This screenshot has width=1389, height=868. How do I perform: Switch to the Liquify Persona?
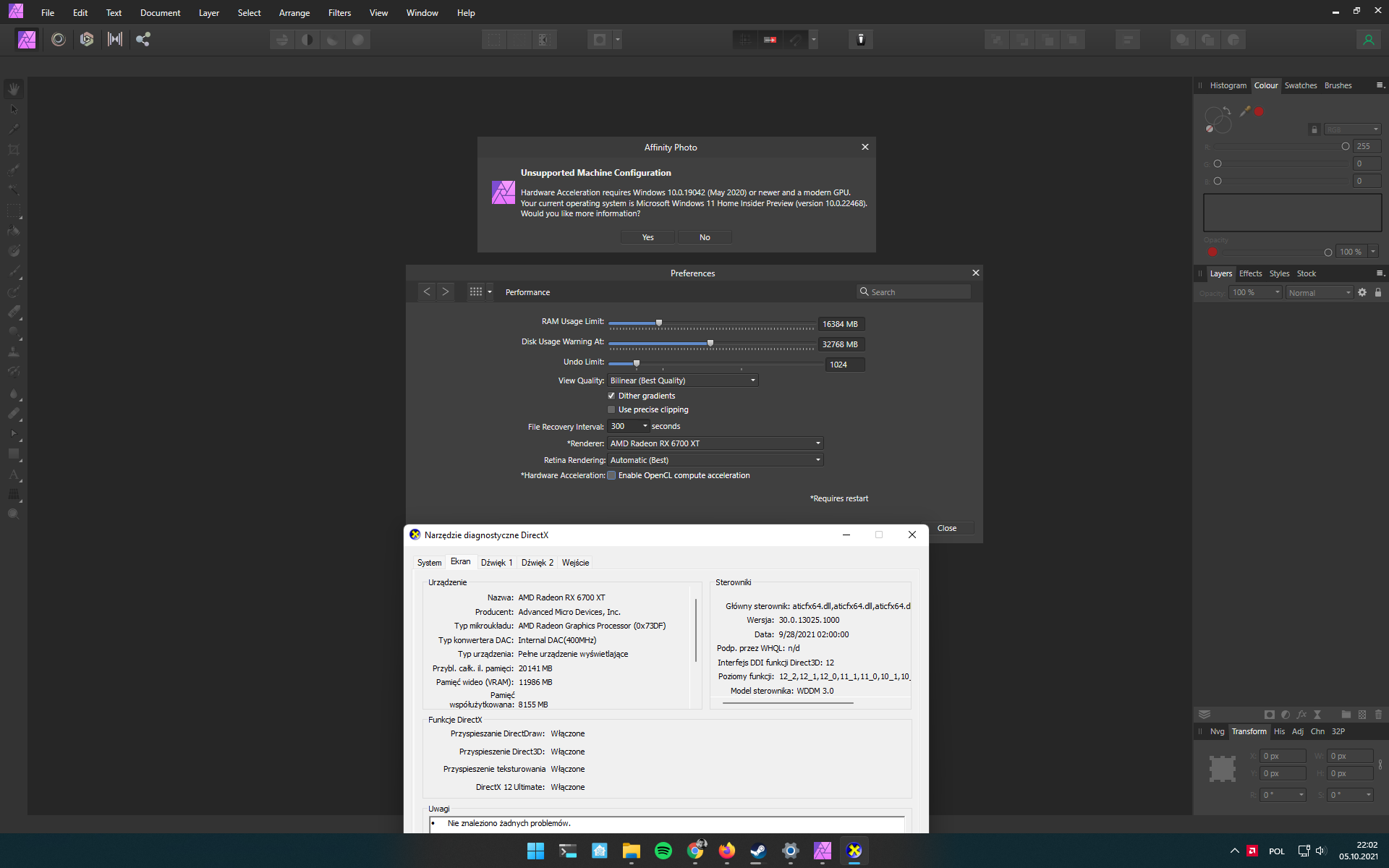pyautogui.click(x=59, y=39)
